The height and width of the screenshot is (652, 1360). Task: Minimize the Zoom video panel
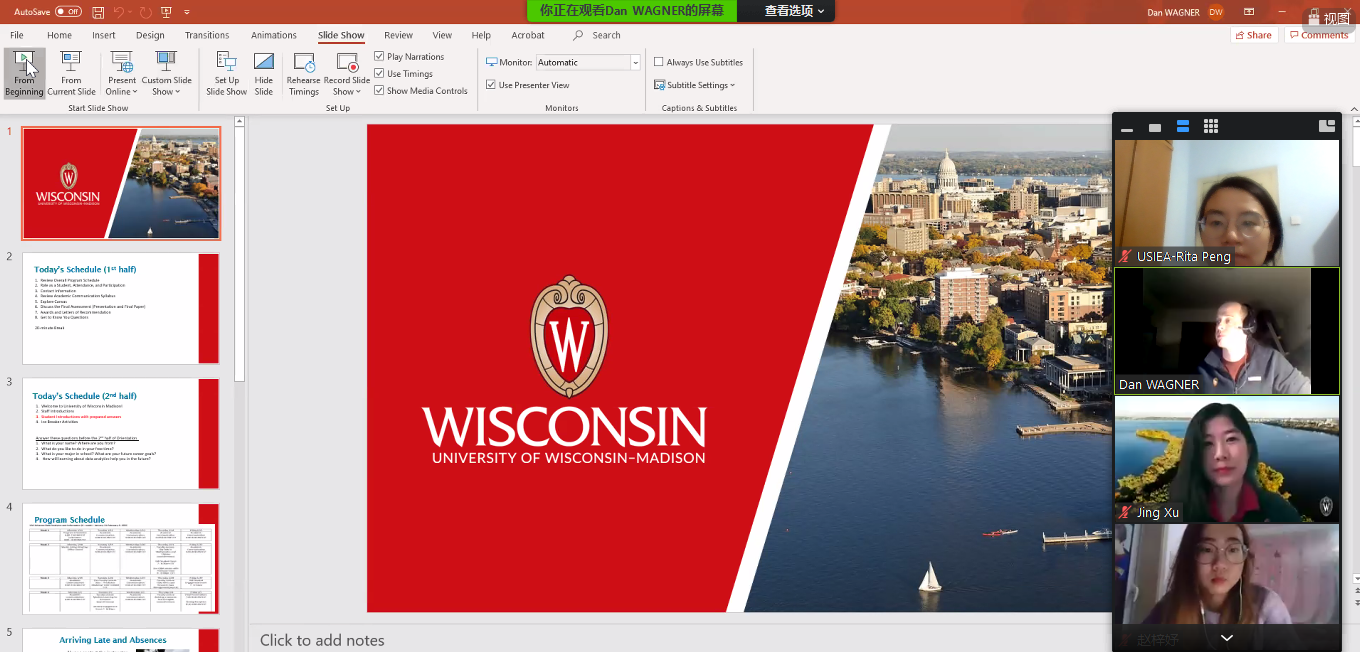click(x=1127, y=128)
